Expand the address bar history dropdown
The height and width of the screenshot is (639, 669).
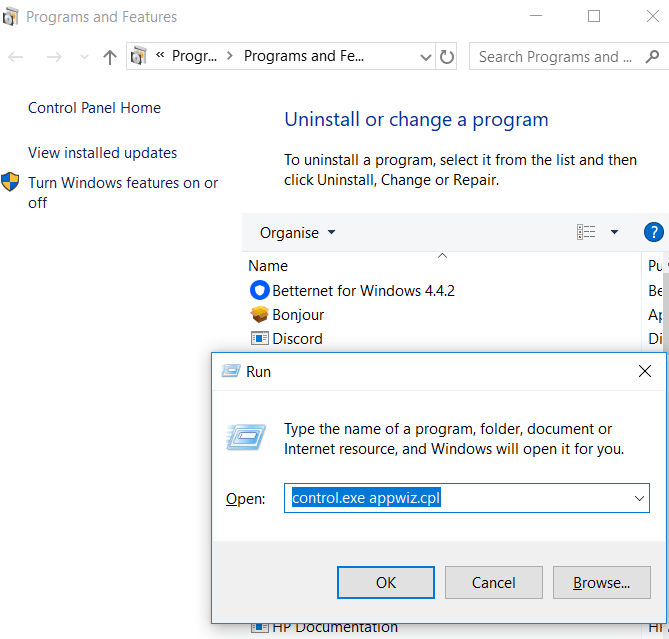click(425, 57)
